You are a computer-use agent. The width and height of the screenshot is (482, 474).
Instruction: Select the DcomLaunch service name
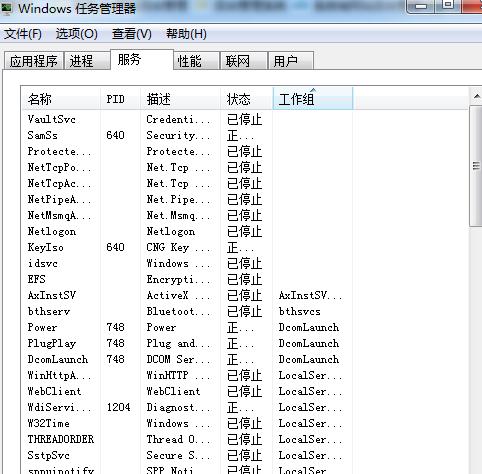[x=58, y=359]
